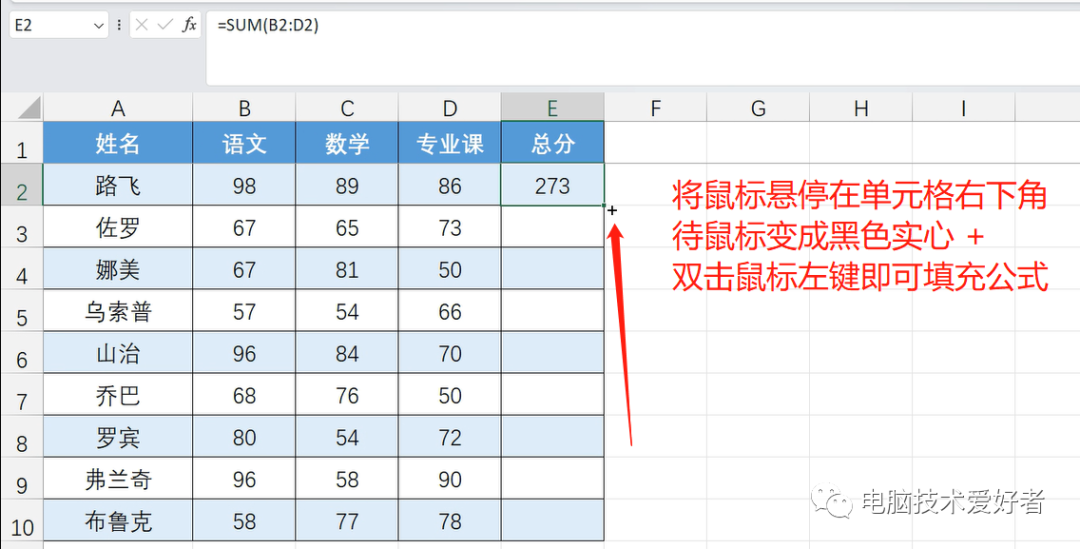The width and height of the screenshot is (1080, 549).
Task: Select column C header
Action: [347, 107]
